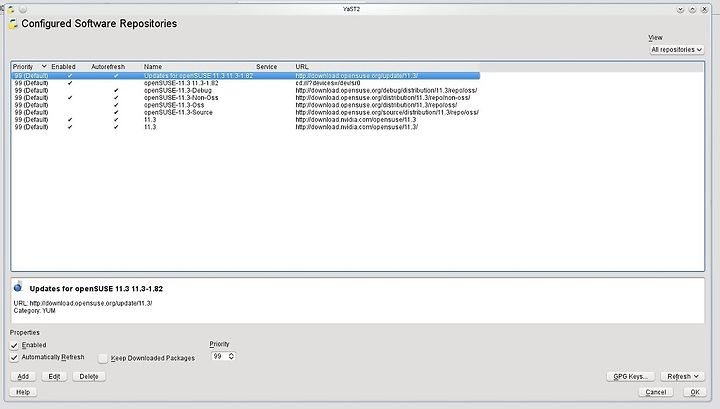Click the download.nvidia.com URL ending without slash

[355, 120]
